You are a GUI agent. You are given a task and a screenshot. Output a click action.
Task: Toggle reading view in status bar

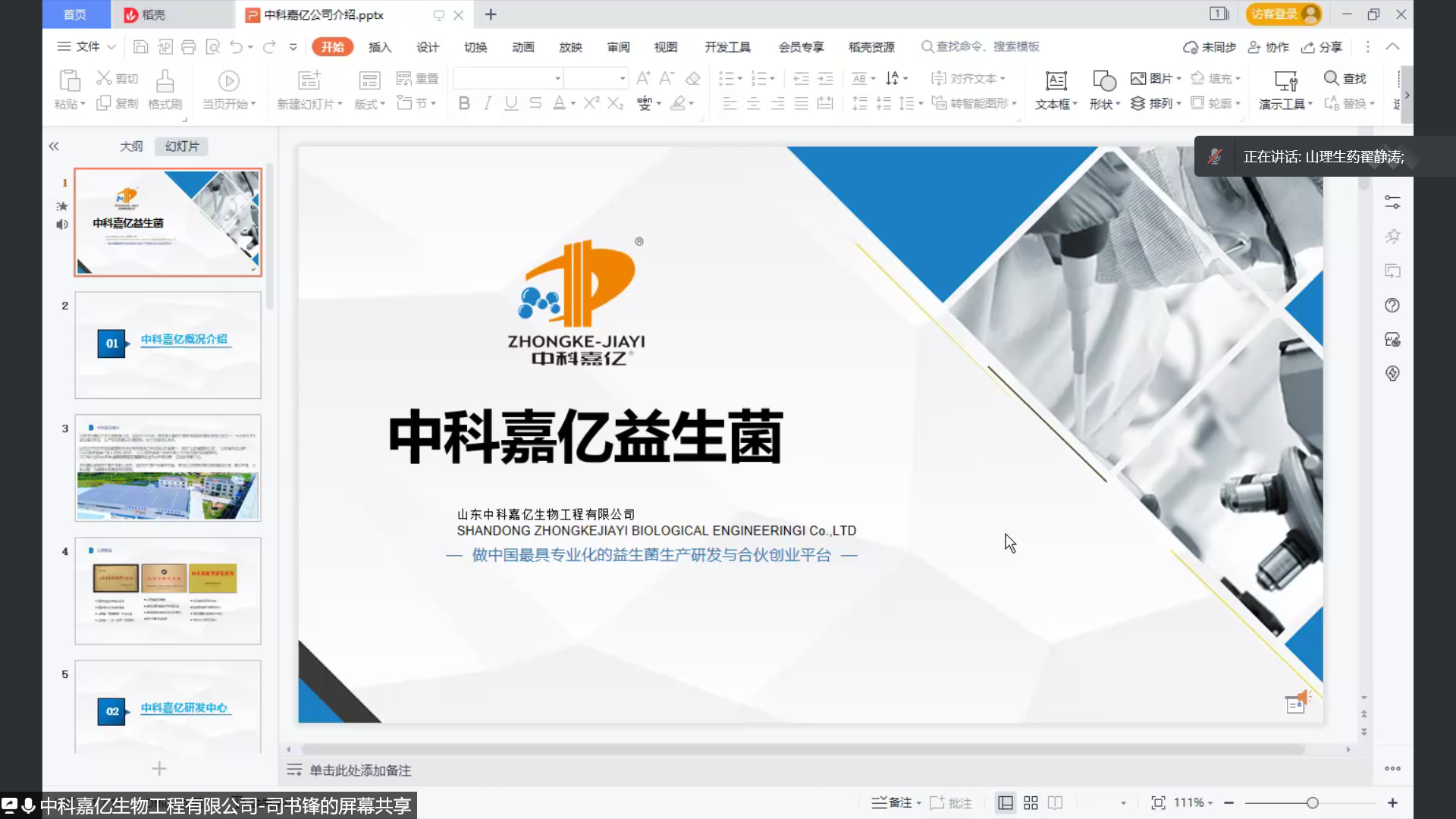(1055, 803)
